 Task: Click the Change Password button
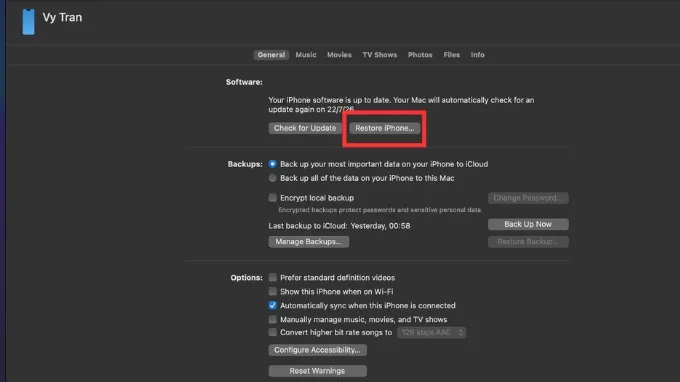tap(528, 198)
